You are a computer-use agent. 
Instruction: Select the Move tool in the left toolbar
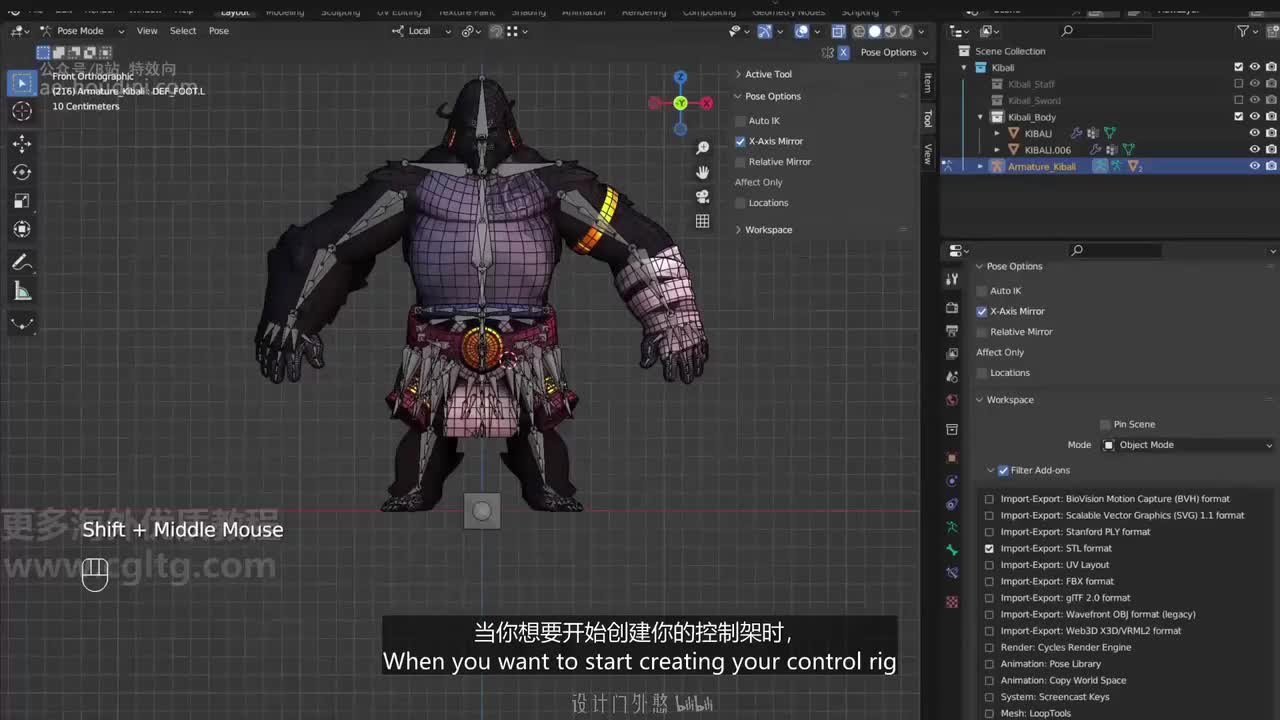[22, 143]
